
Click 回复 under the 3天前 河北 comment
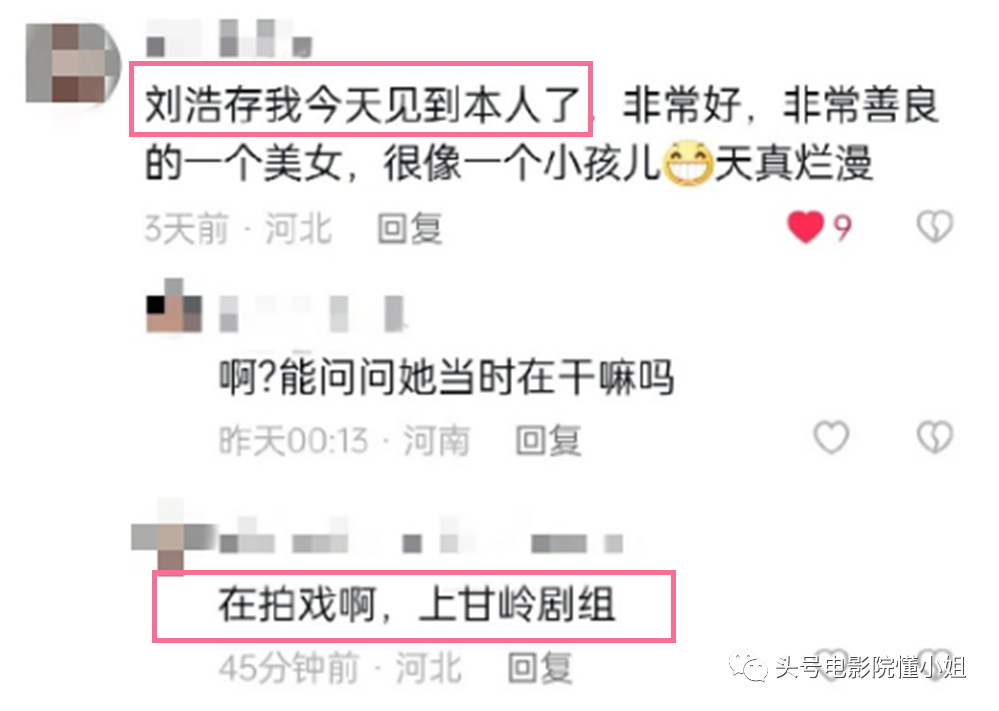pos(410,228)
